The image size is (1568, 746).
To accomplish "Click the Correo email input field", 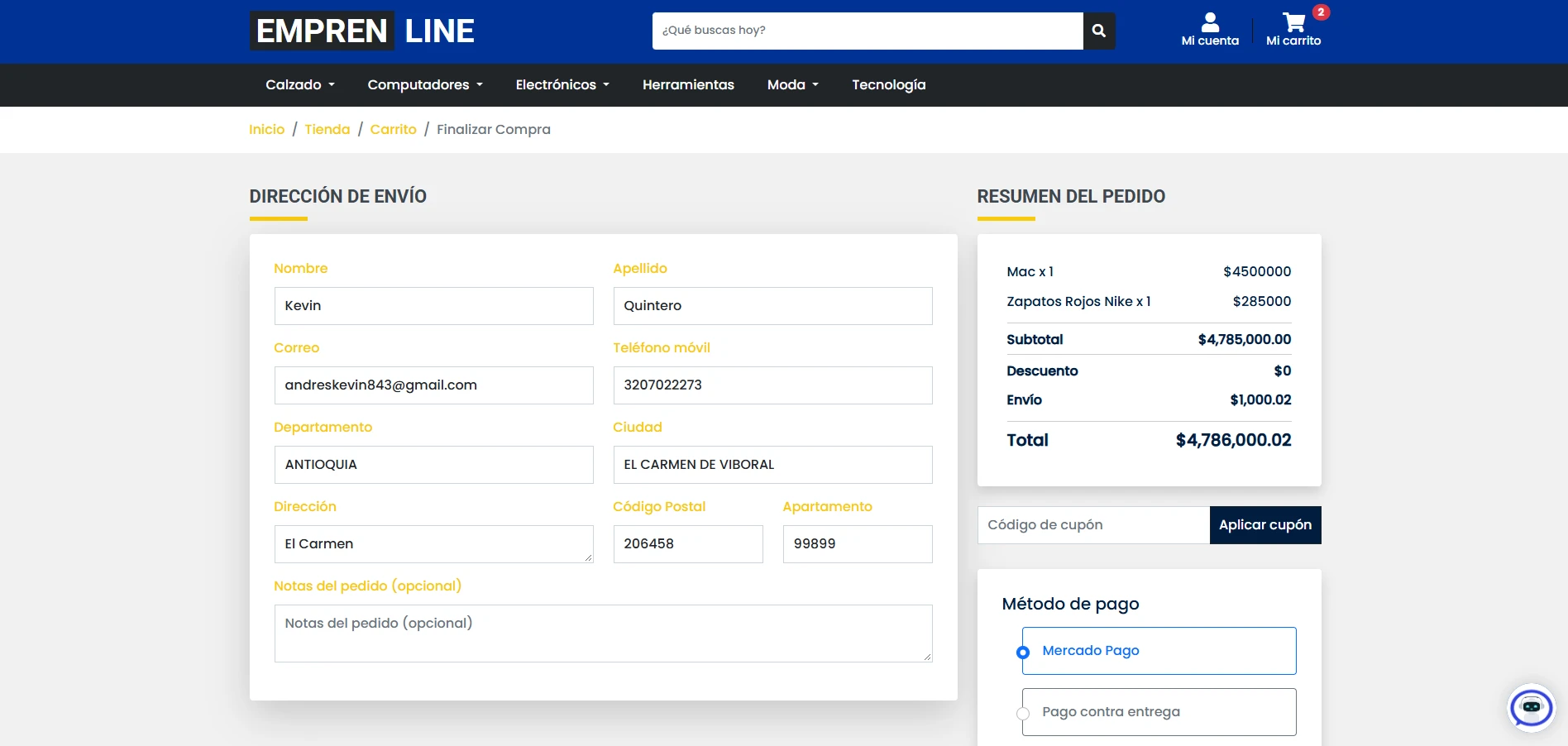I will pyautogui.click(x=434, y=385).
